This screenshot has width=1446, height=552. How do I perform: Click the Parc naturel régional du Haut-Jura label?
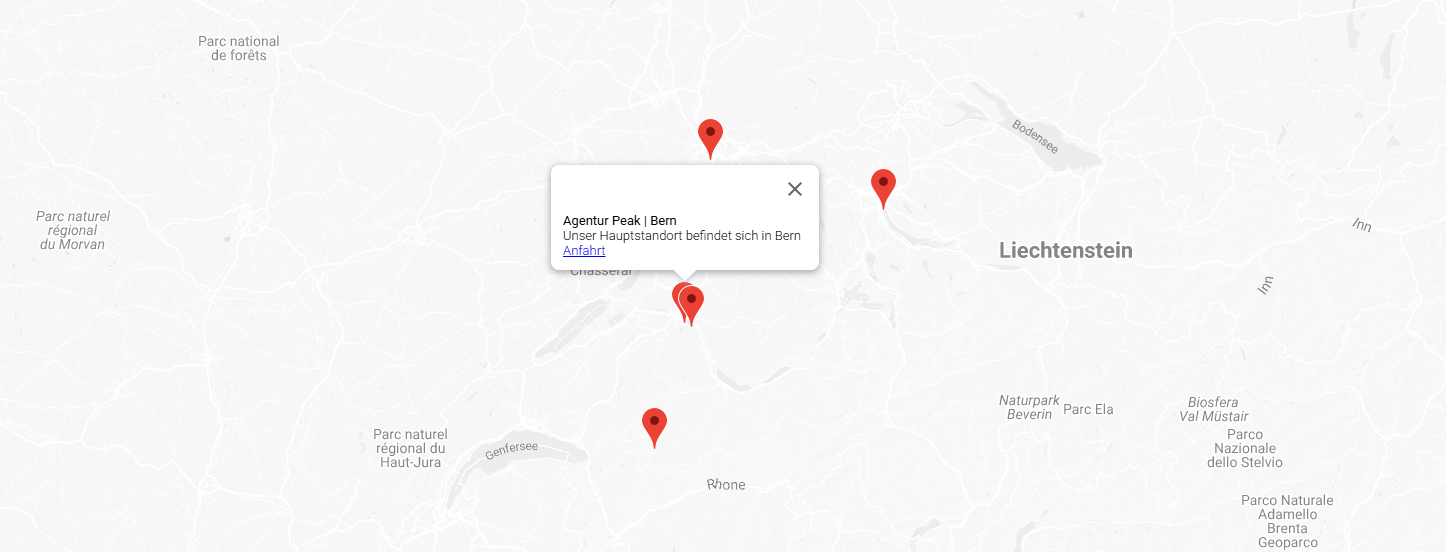tap(411, 448)
